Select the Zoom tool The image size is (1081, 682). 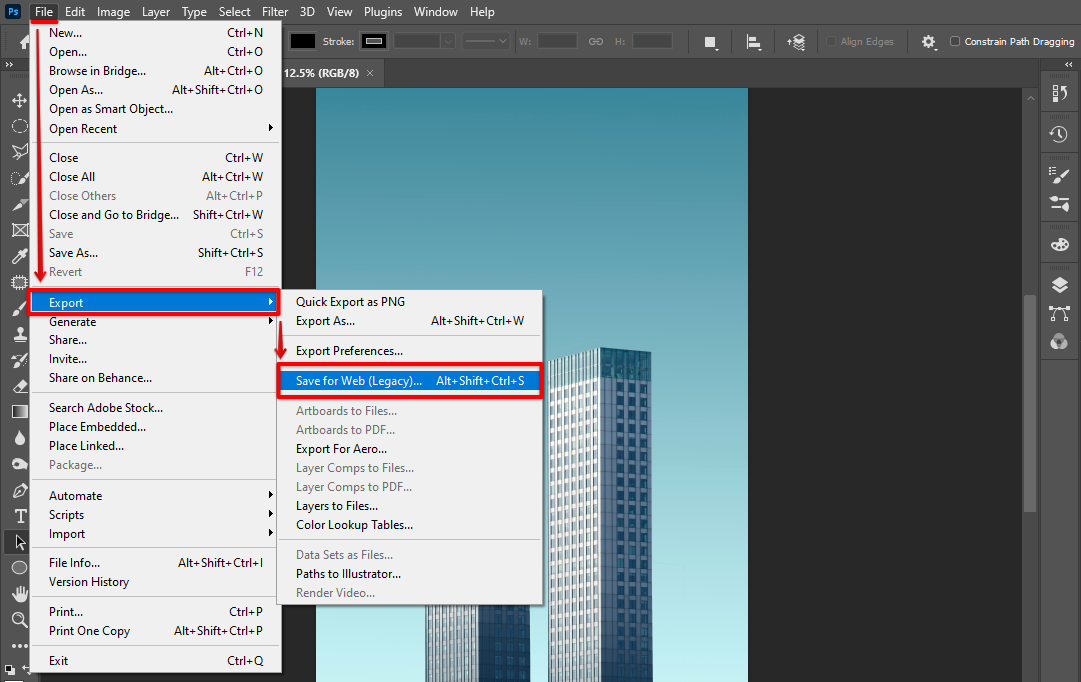click(19, 620)
